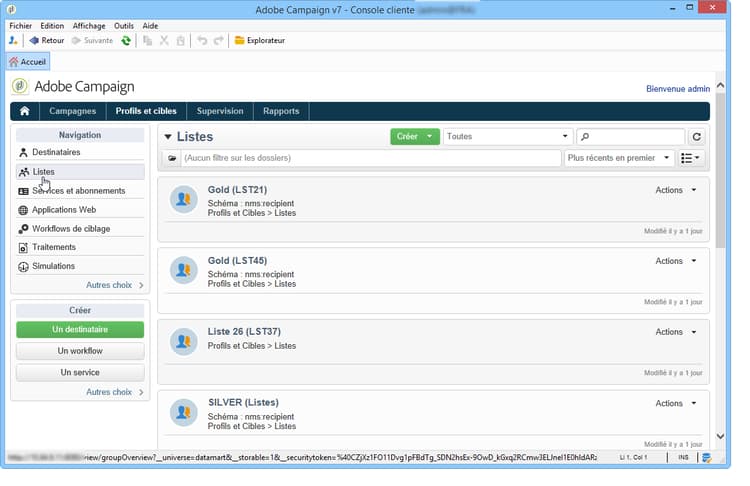Switch to the Supervision tab
The width and height of the screenshot is (750, 486).
coord(220,111)
